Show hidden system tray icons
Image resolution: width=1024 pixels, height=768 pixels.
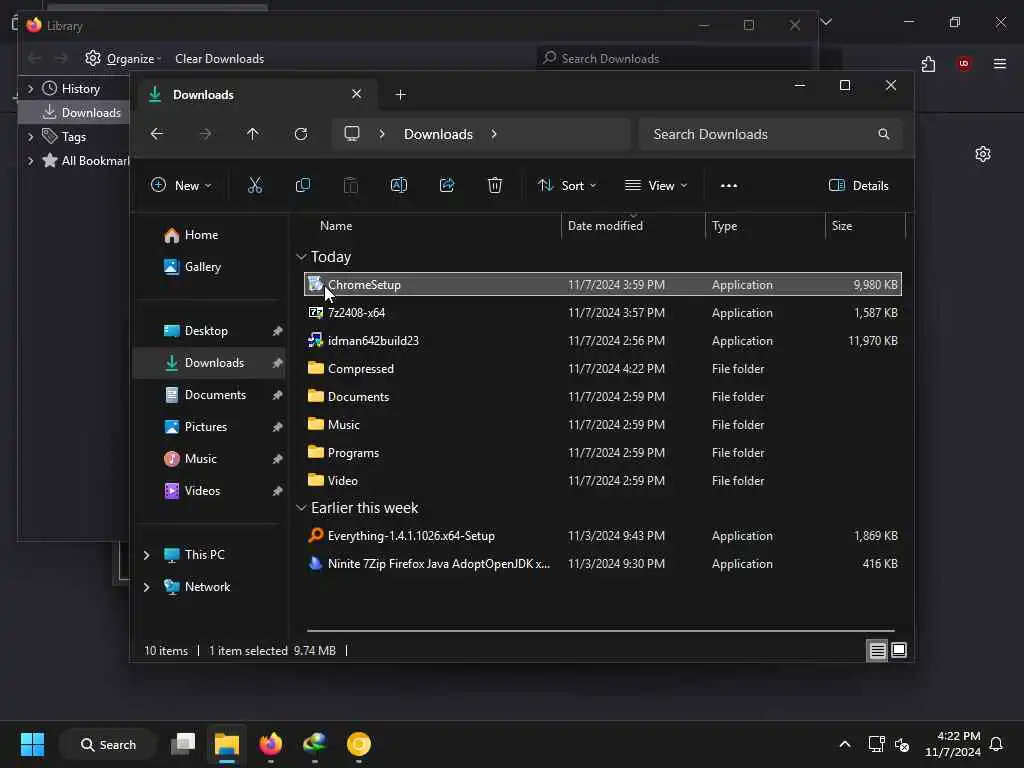[844, 744]
